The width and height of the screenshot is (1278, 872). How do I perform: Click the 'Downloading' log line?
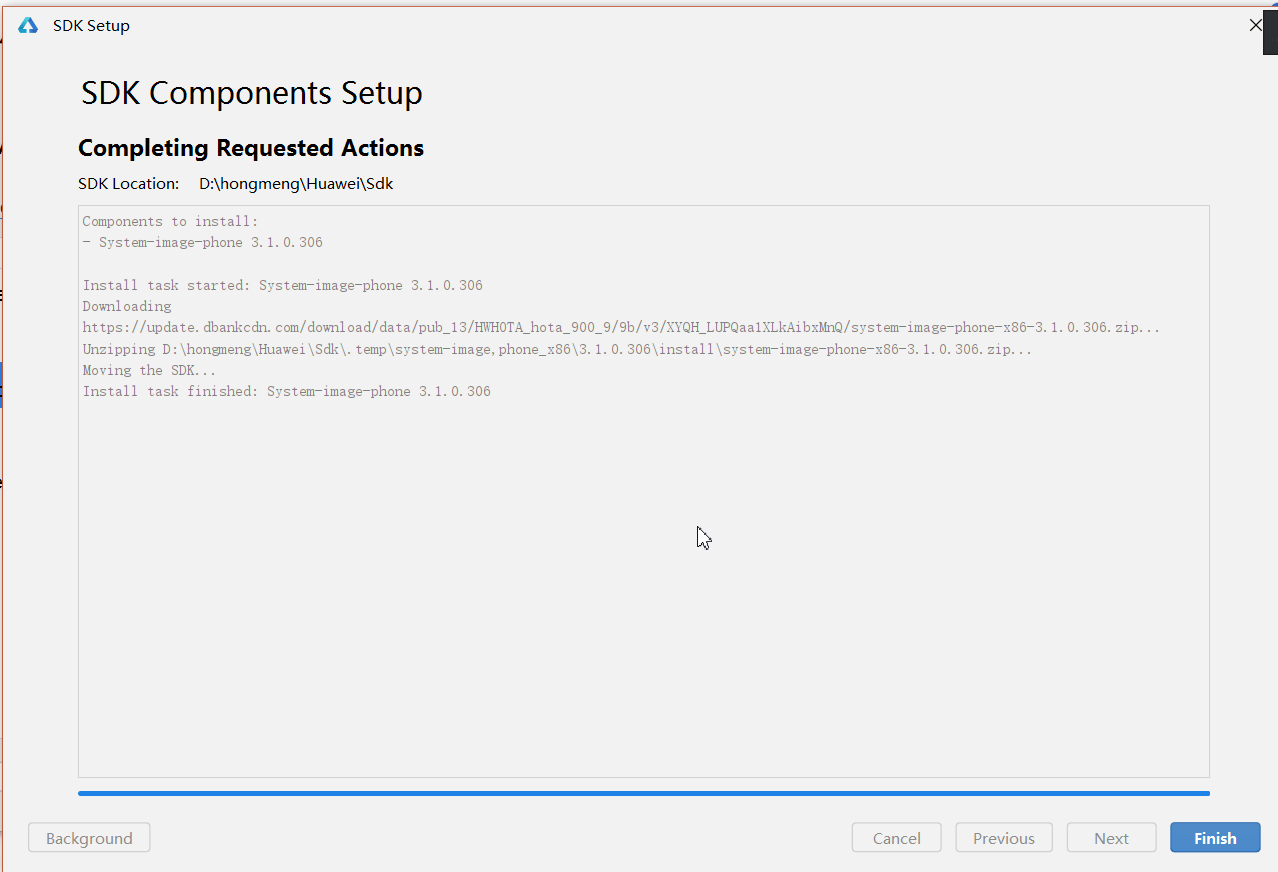coord(127,306)
